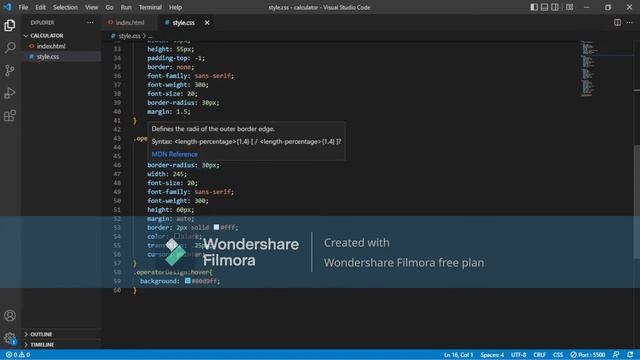Click 'margin: 1.5;' on line 40
640x360 pixels.
point(169,111)
